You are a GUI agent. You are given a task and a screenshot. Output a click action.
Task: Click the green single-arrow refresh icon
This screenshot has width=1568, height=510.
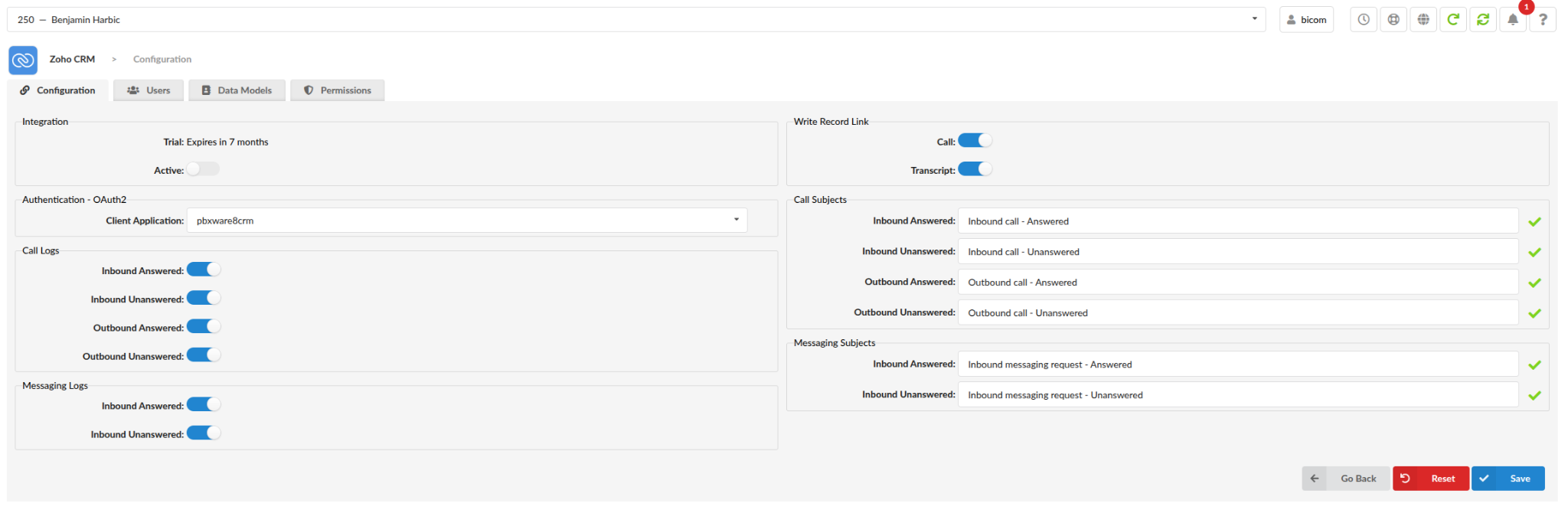(1453, 20)
